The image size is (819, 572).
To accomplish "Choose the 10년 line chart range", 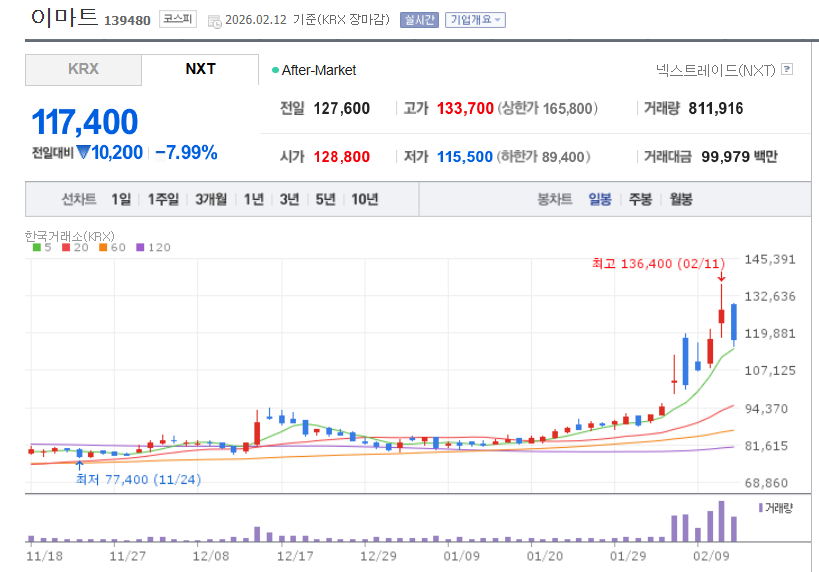I will pos(364,199).
